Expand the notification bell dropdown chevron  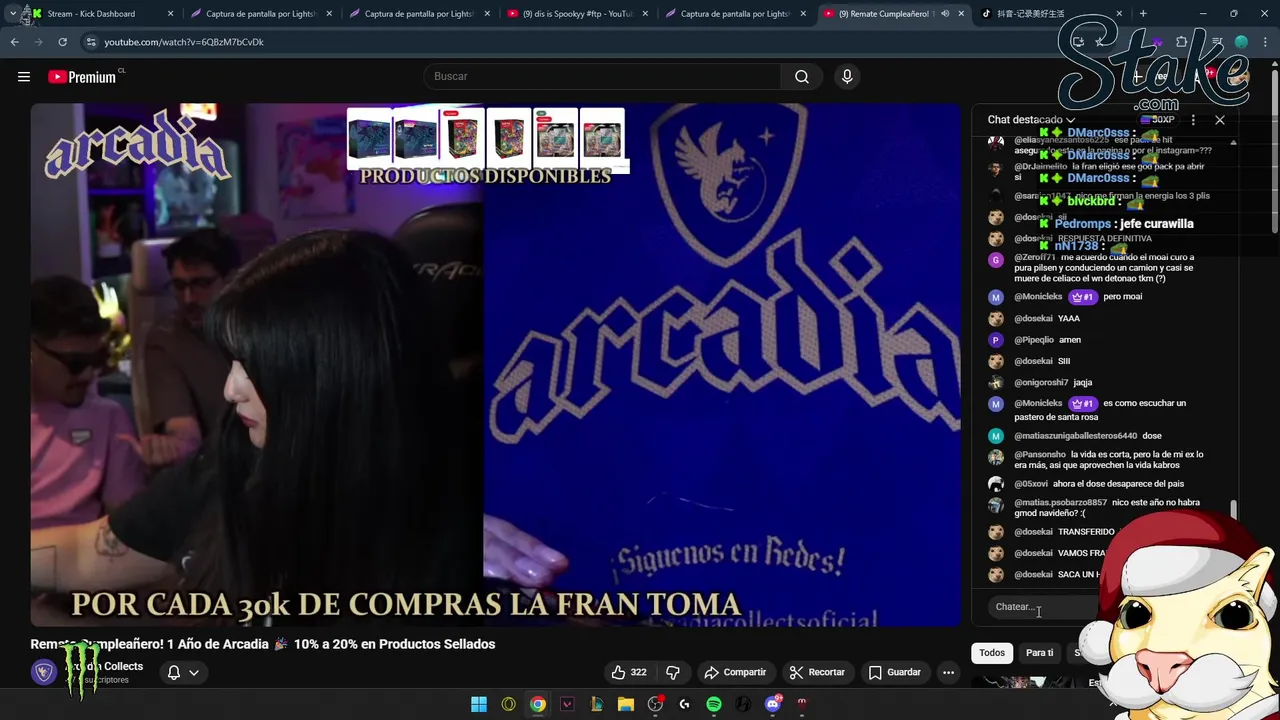(194, 672)
